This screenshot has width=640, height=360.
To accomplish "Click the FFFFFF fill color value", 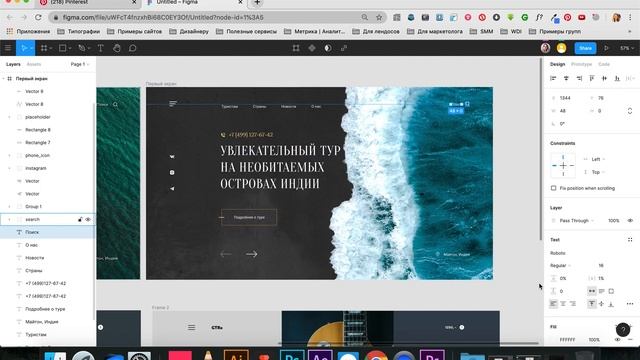I will [x=567, y=340].
